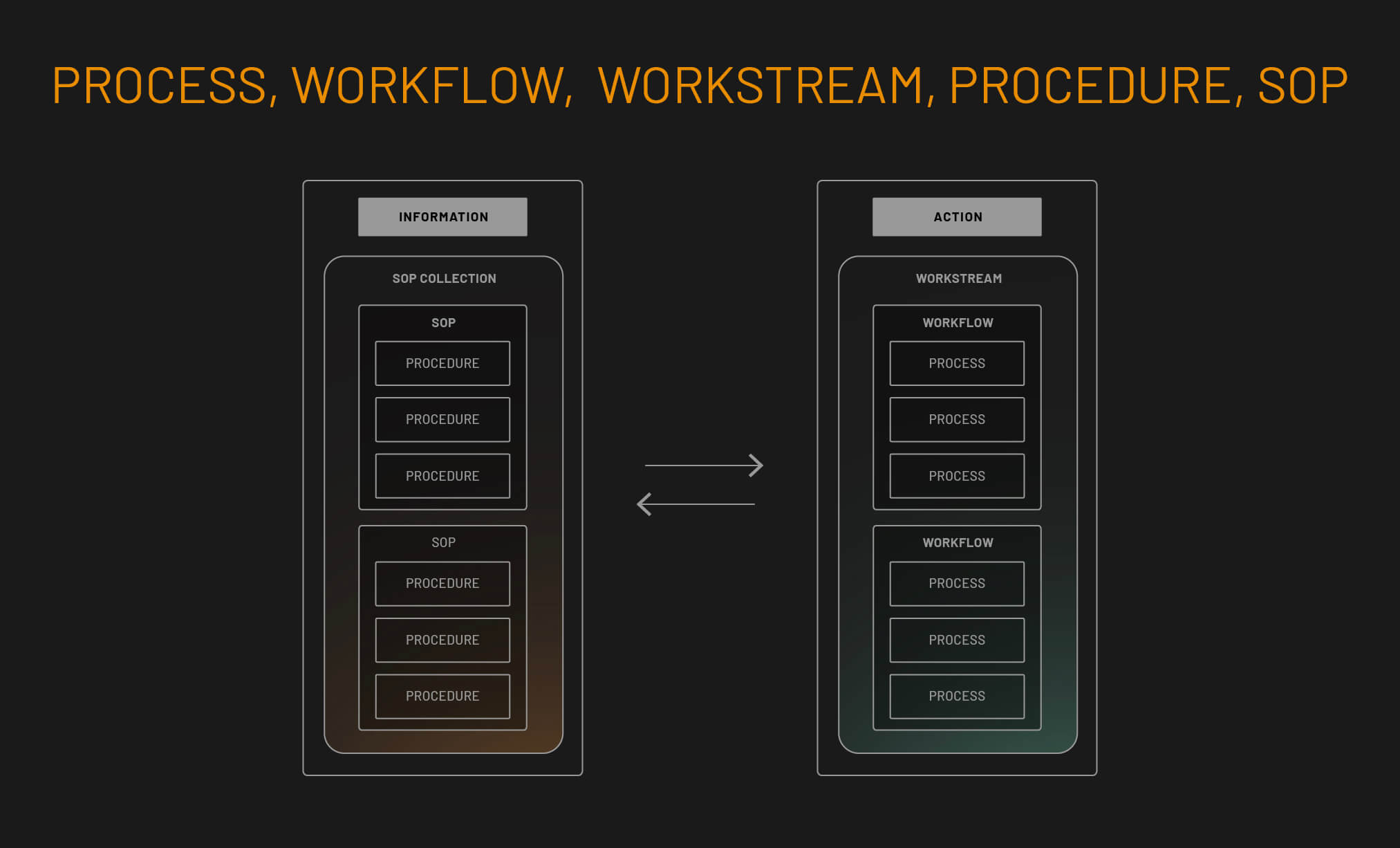Click the last PROCESS box in bottom workflow
This screenshot has height=848, width=1400.
[956, 696]
